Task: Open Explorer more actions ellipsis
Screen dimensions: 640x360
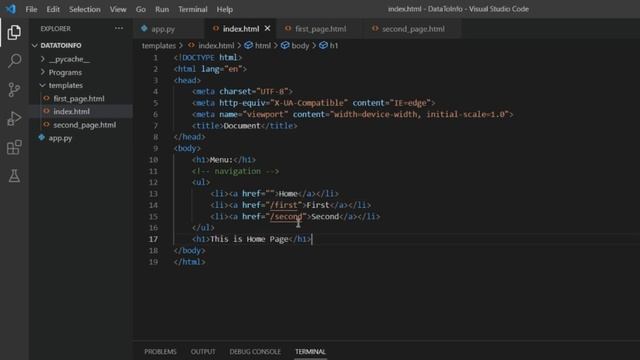Action: click(x=119, y=28)
